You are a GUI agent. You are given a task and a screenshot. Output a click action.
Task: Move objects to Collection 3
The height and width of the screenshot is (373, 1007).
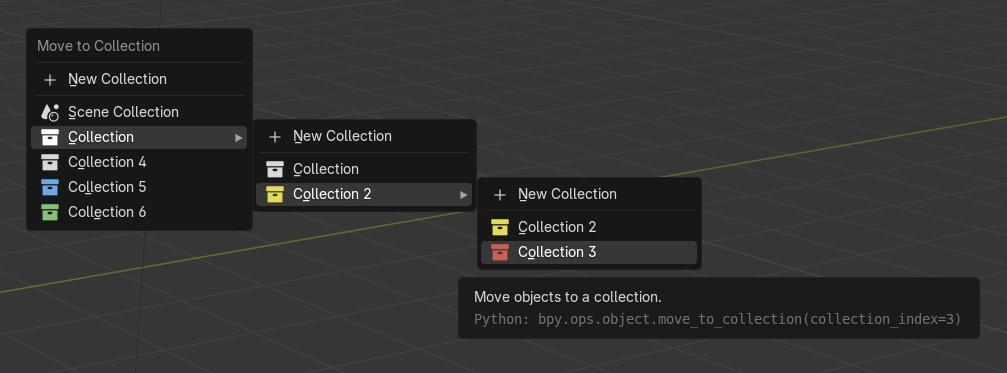click(589, 252)
